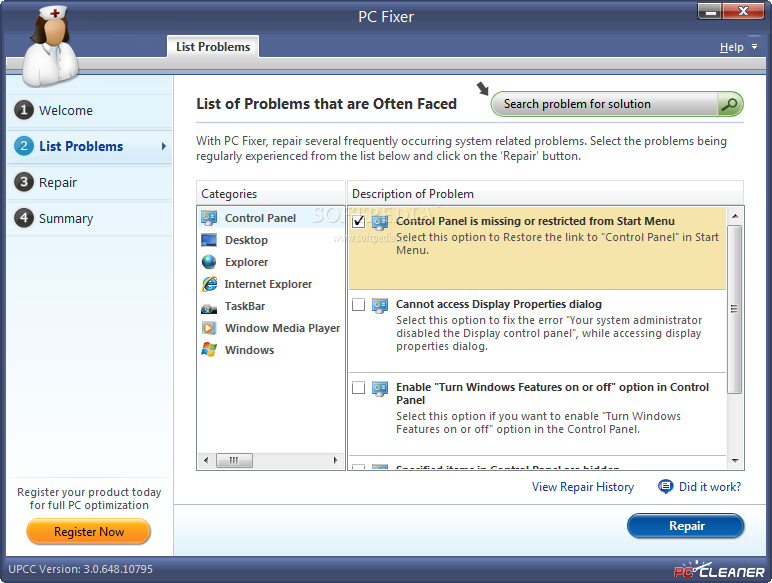The height and width of the screenshot is (583, 772).
Task: Click the TaskBar category icon
Action: coord(209,308)
